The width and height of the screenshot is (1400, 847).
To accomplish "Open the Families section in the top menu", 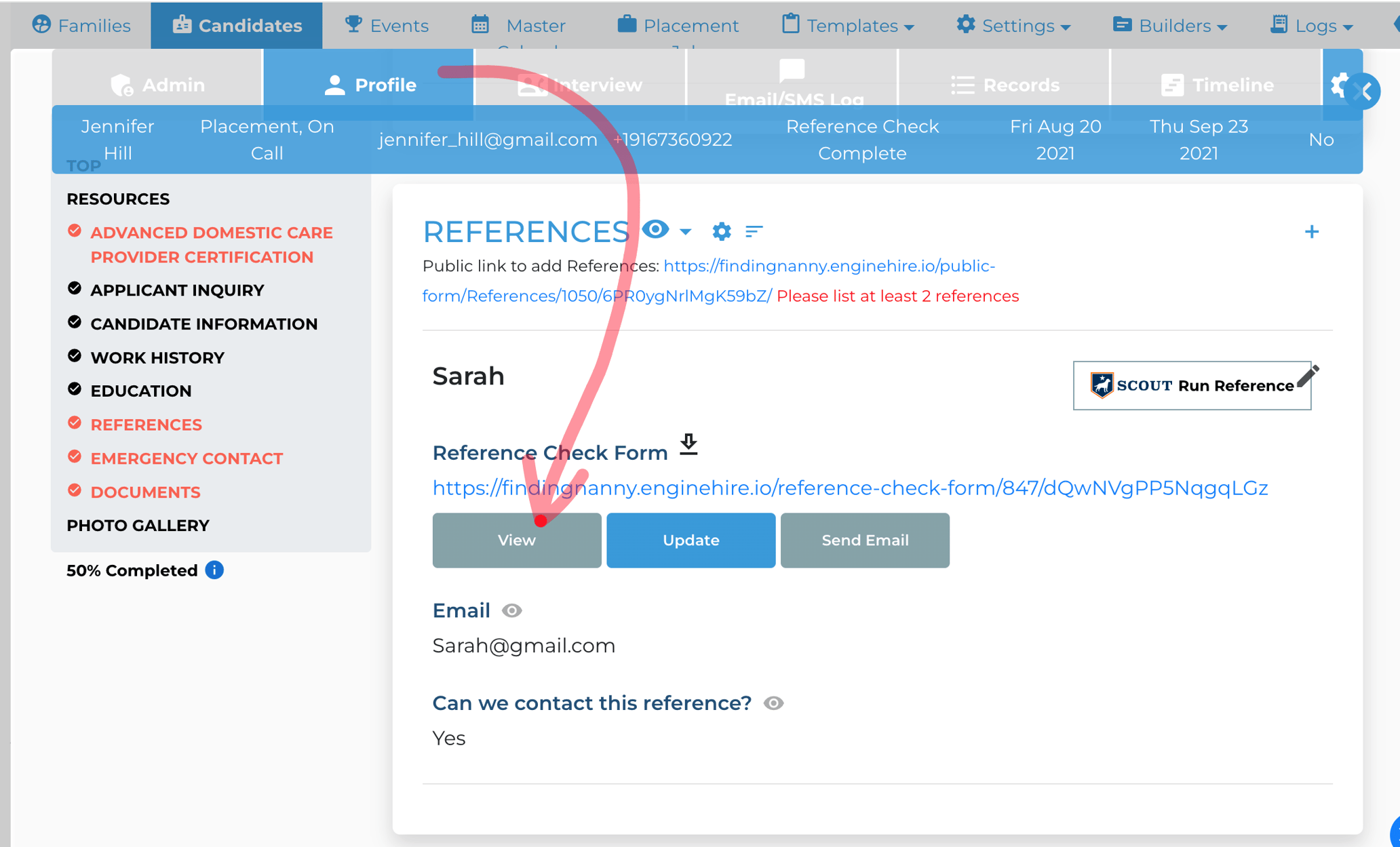I will (x=81, y=25).
